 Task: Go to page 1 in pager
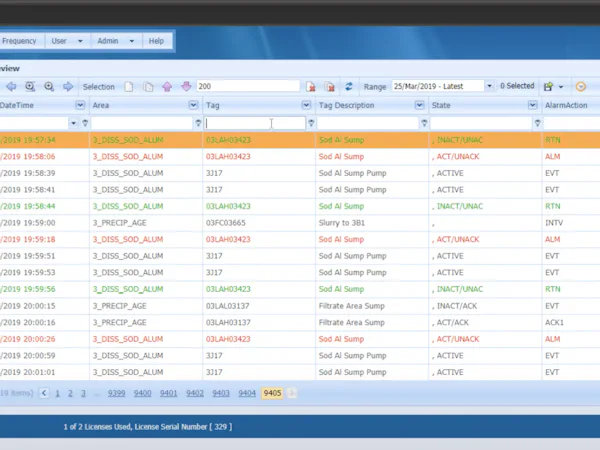tap(57, 393)
